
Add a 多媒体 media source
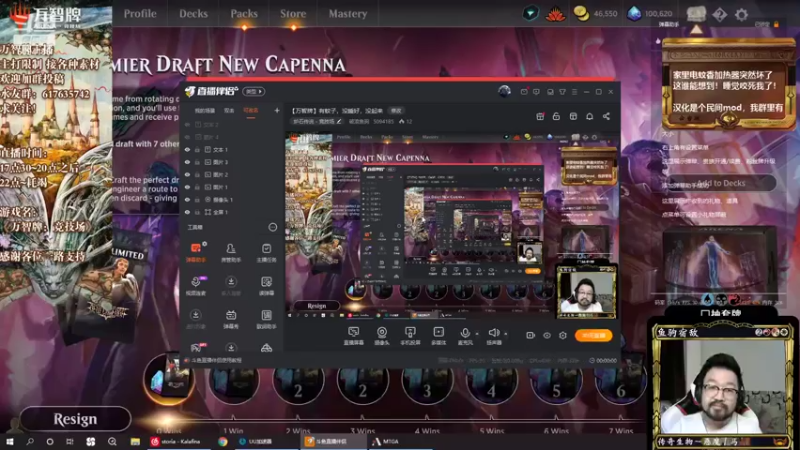click(x=438, y=336)
